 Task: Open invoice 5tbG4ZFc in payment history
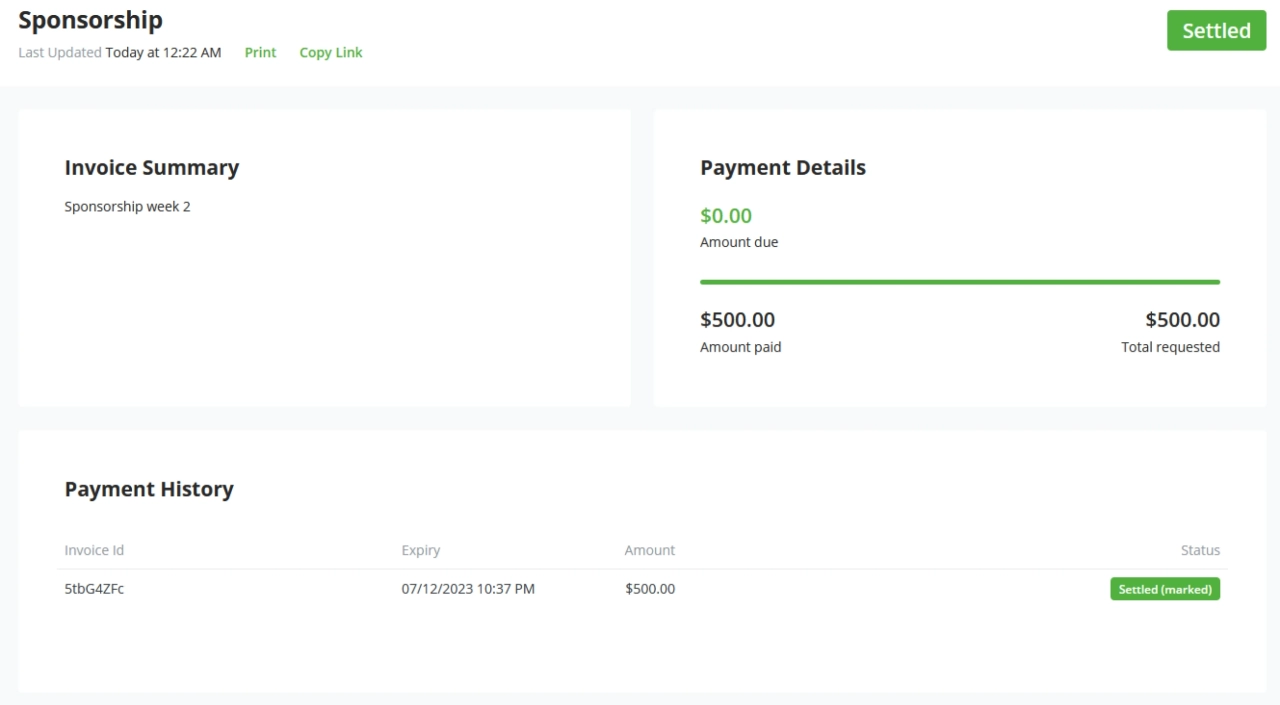point(94,589)
